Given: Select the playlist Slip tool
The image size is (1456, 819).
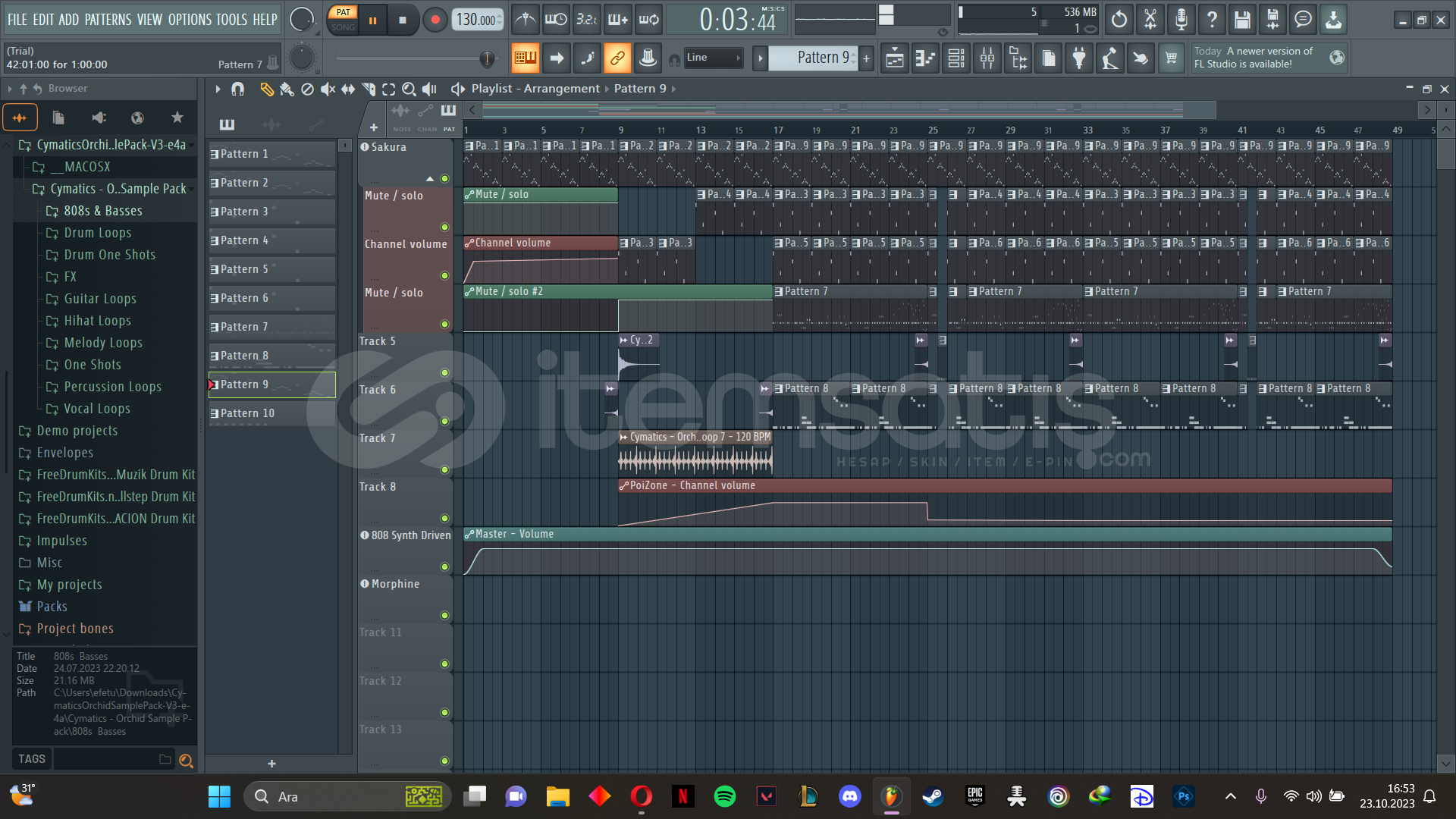Looking at the screenshot, I should click(x=348, y=89).
